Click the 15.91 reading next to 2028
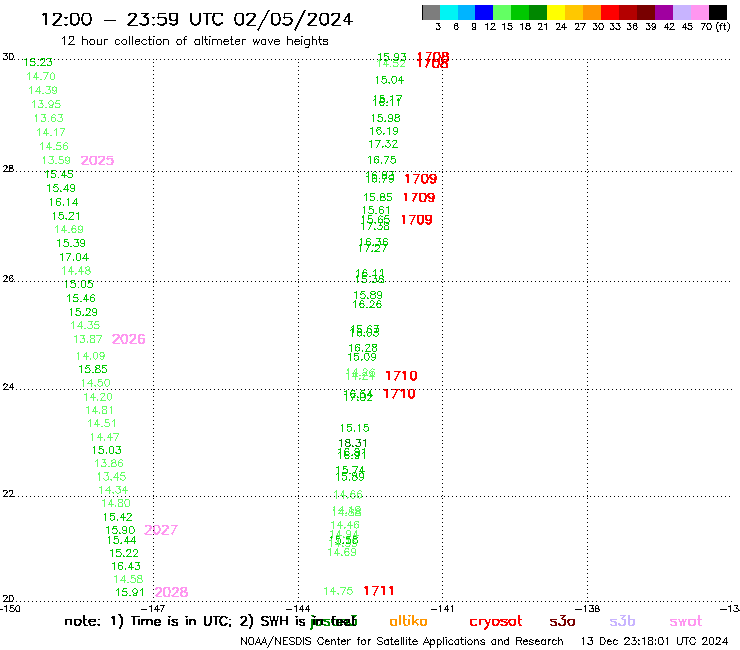The image size is (740, 650). 130,592
